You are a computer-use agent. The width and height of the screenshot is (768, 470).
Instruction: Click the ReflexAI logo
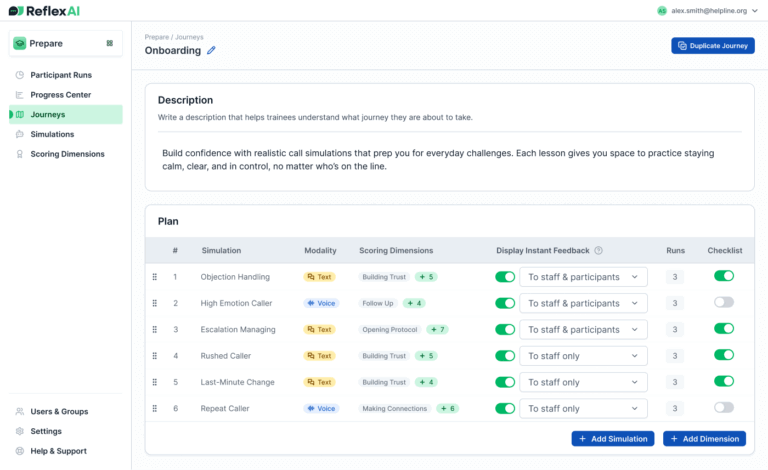click(x=44, y=11)
